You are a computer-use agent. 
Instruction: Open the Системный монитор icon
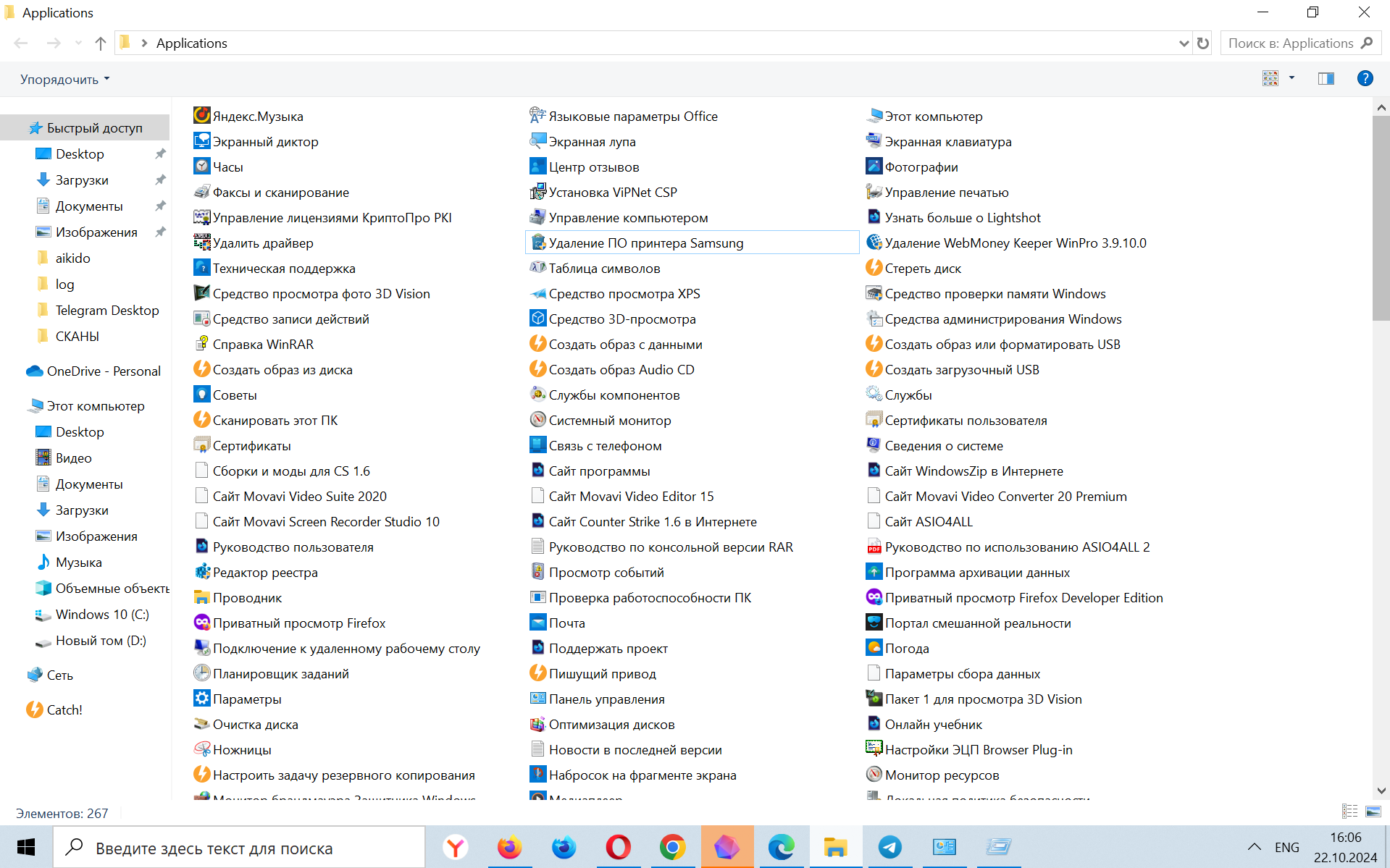point(538,419)
